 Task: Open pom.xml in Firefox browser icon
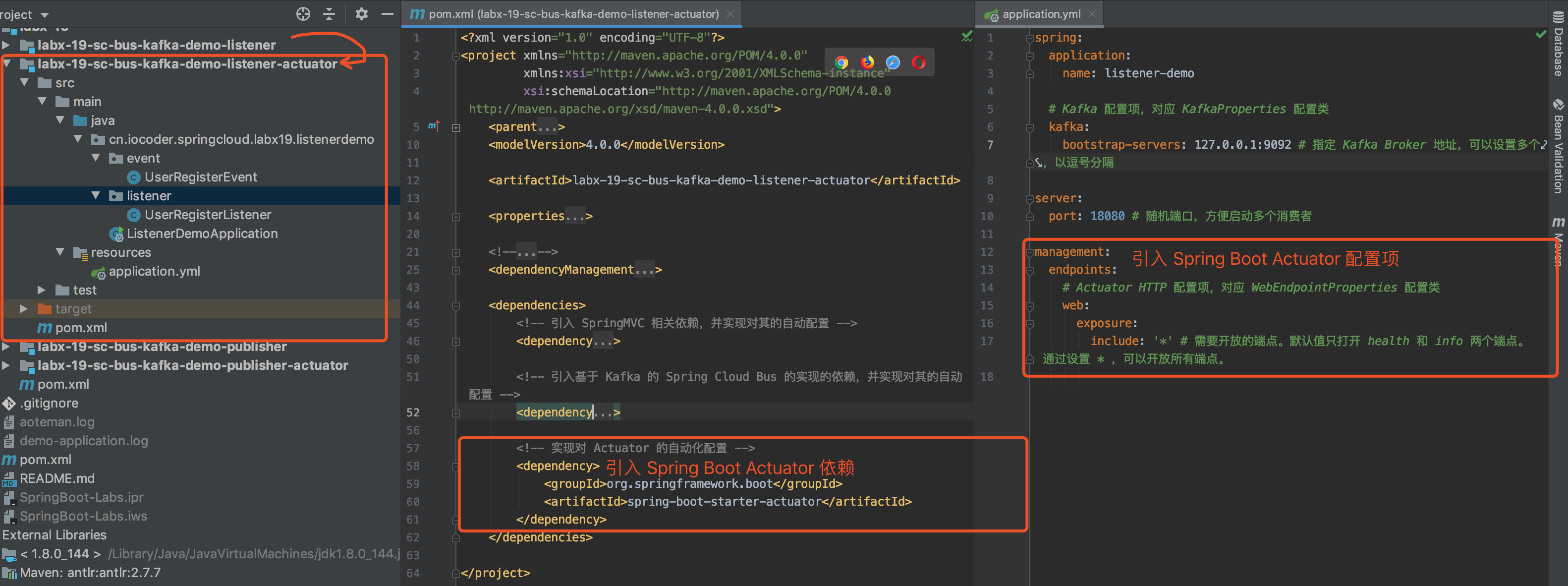coord(867,62)
